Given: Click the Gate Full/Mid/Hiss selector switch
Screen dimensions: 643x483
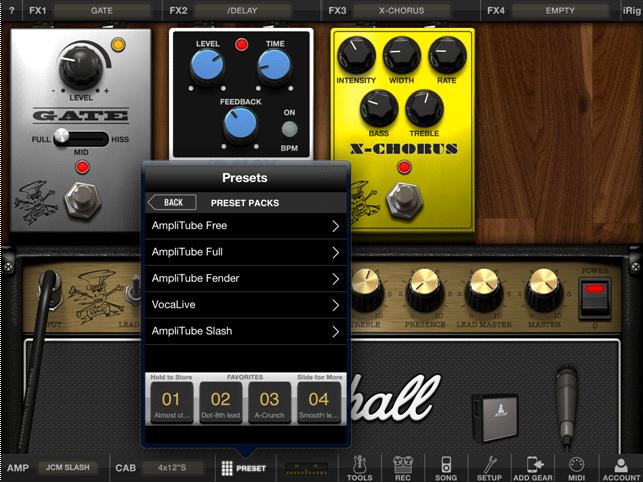Looking at the screenshot, I should click(x=81, y=138).
